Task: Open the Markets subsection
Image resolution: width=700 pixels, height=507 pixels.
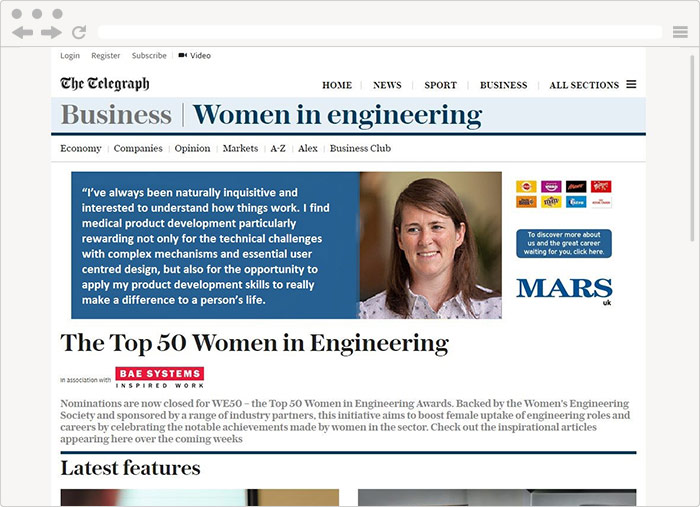Action: (240, 148)
